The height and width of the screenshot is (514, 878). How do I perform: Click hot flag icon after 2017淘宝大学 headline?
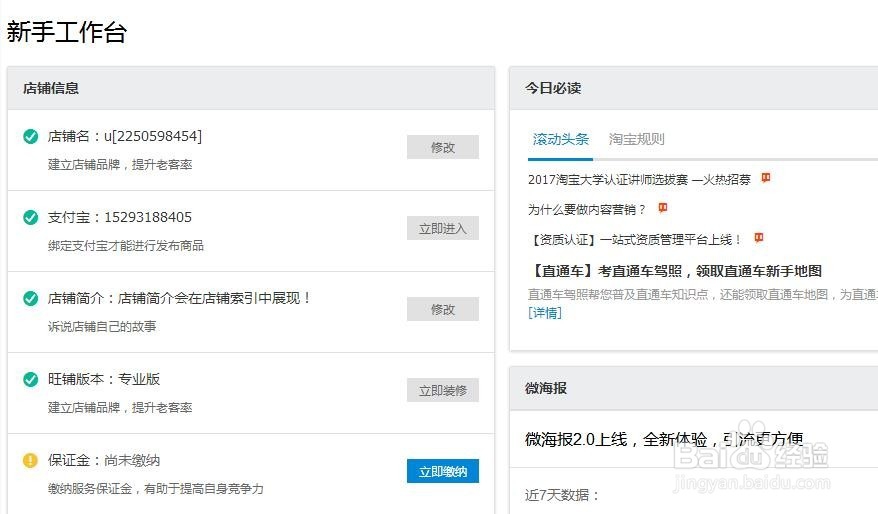(x=765, y=178)
